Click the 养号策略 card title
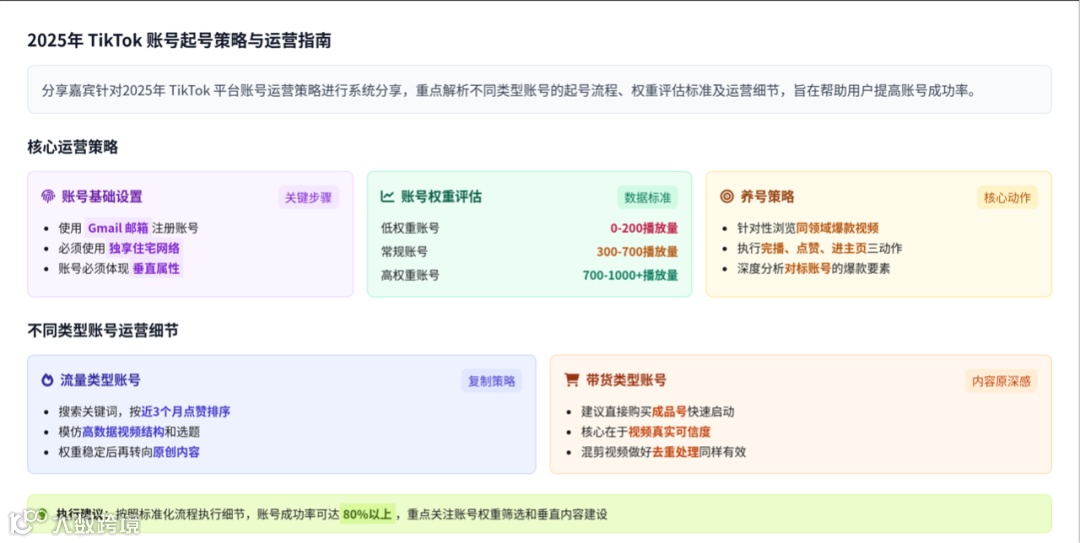 click(x=767, y=196)
